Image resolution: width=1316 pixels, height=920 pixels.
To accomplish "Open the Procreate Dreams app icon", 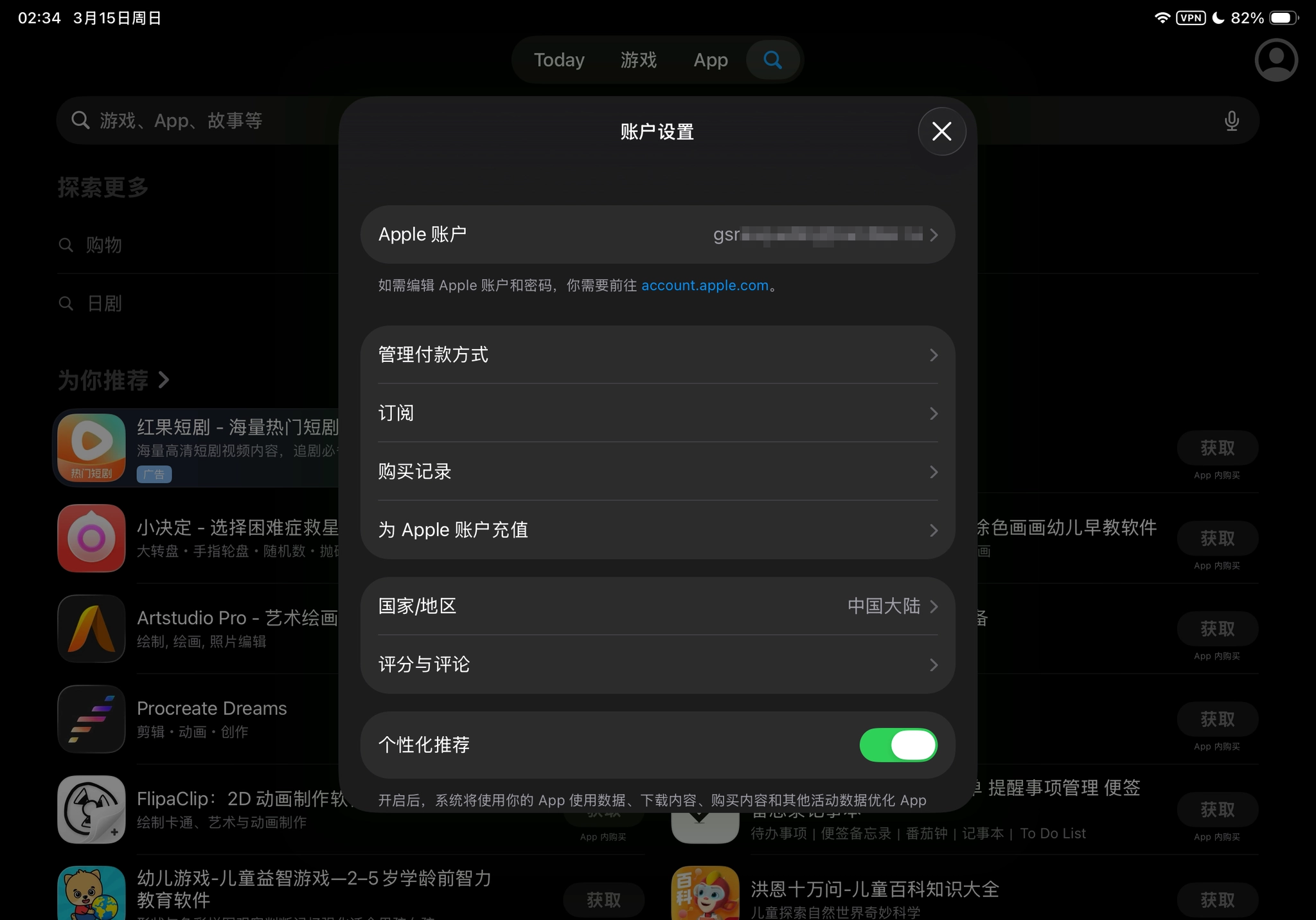I will 91,719.
